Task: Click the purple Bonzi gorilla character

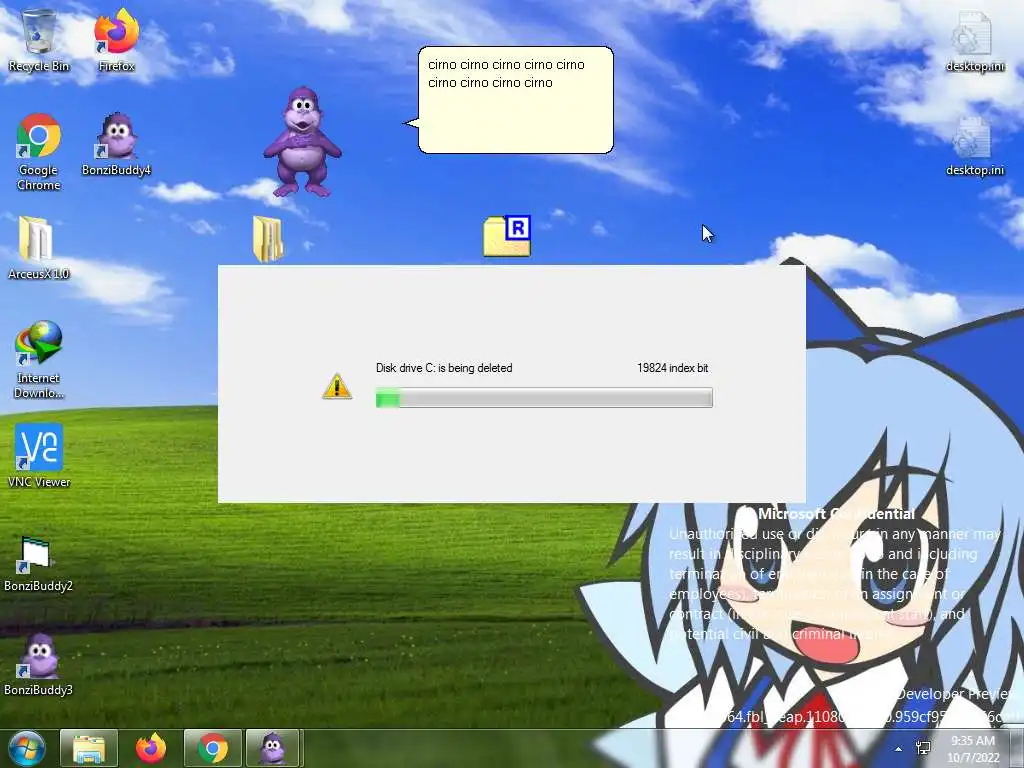Action: click(302, 142)
